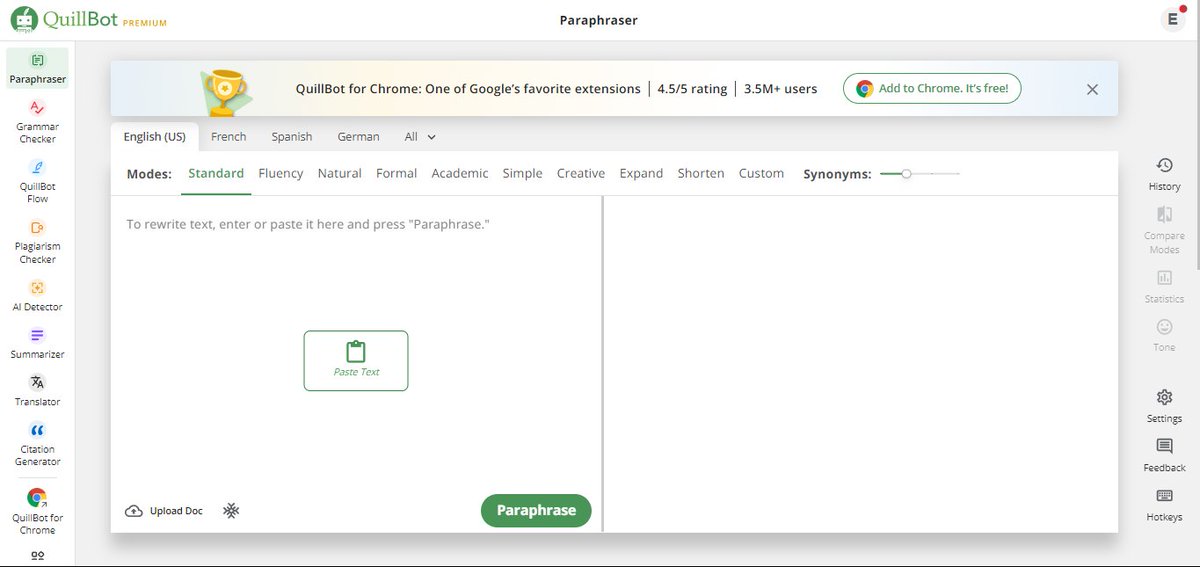The height and width of the screenshot is (567, 1200).
Task: Open the Grammar Checker tool
Action: coord(37,122)
